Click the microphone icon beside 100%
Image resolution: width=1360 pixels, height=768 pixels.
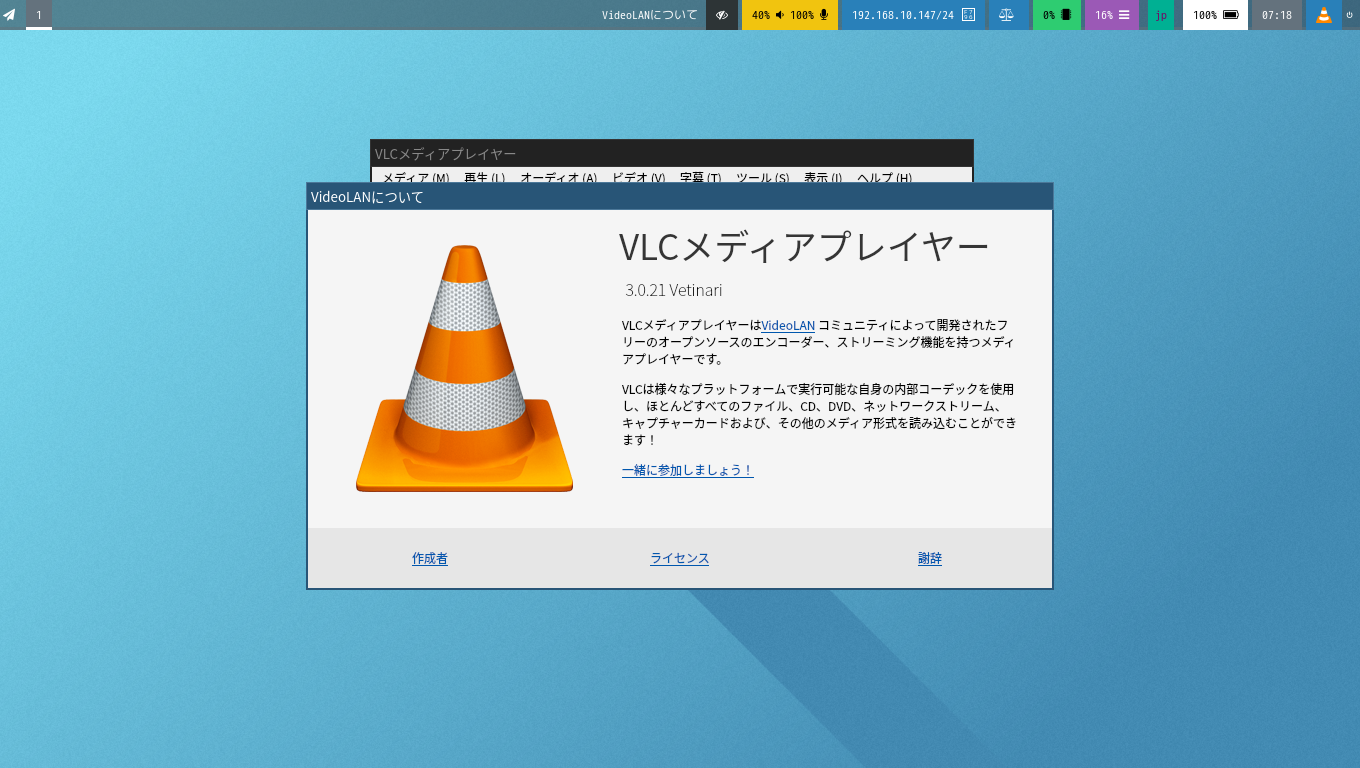pos(824,15)
